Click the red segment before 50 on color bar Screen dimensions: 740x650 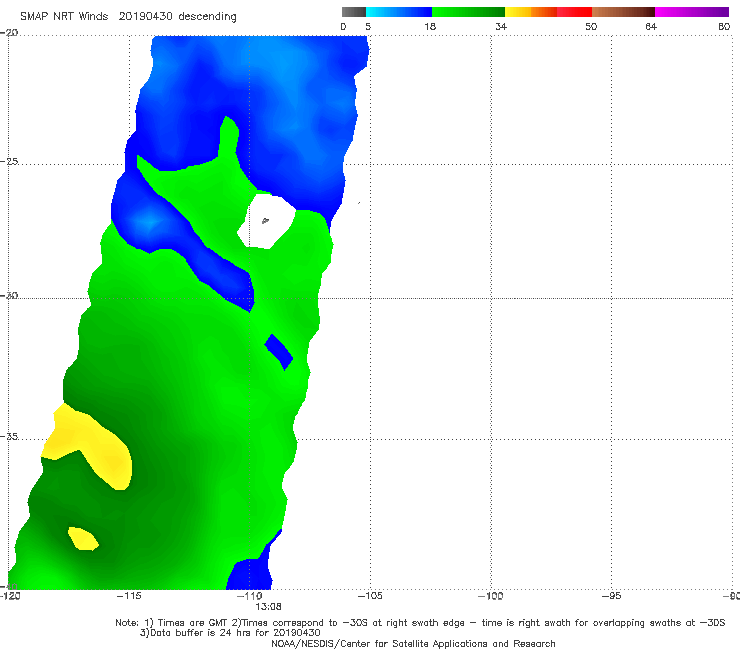click(574, 12)
